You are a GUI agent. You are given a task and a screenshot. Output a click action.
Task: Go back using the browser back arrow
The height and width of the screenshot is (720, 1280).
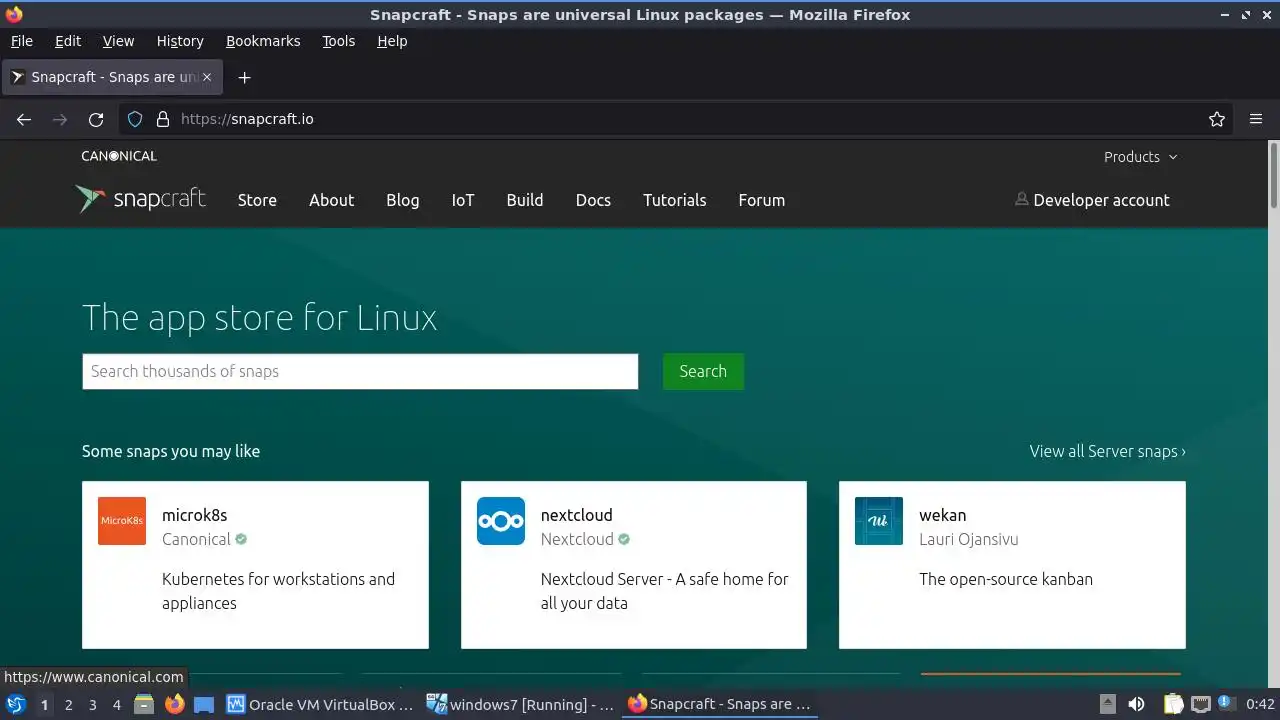(x=24, y=119)
